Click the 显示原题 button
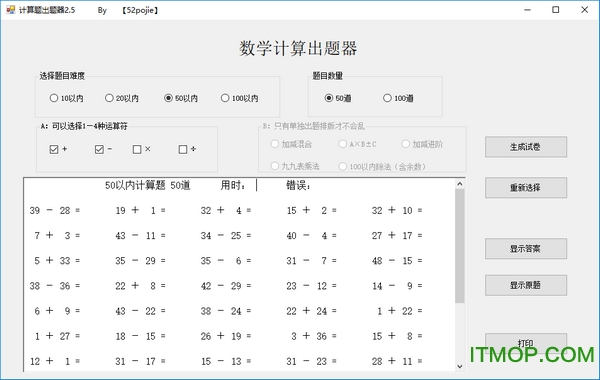 (526, 285)
